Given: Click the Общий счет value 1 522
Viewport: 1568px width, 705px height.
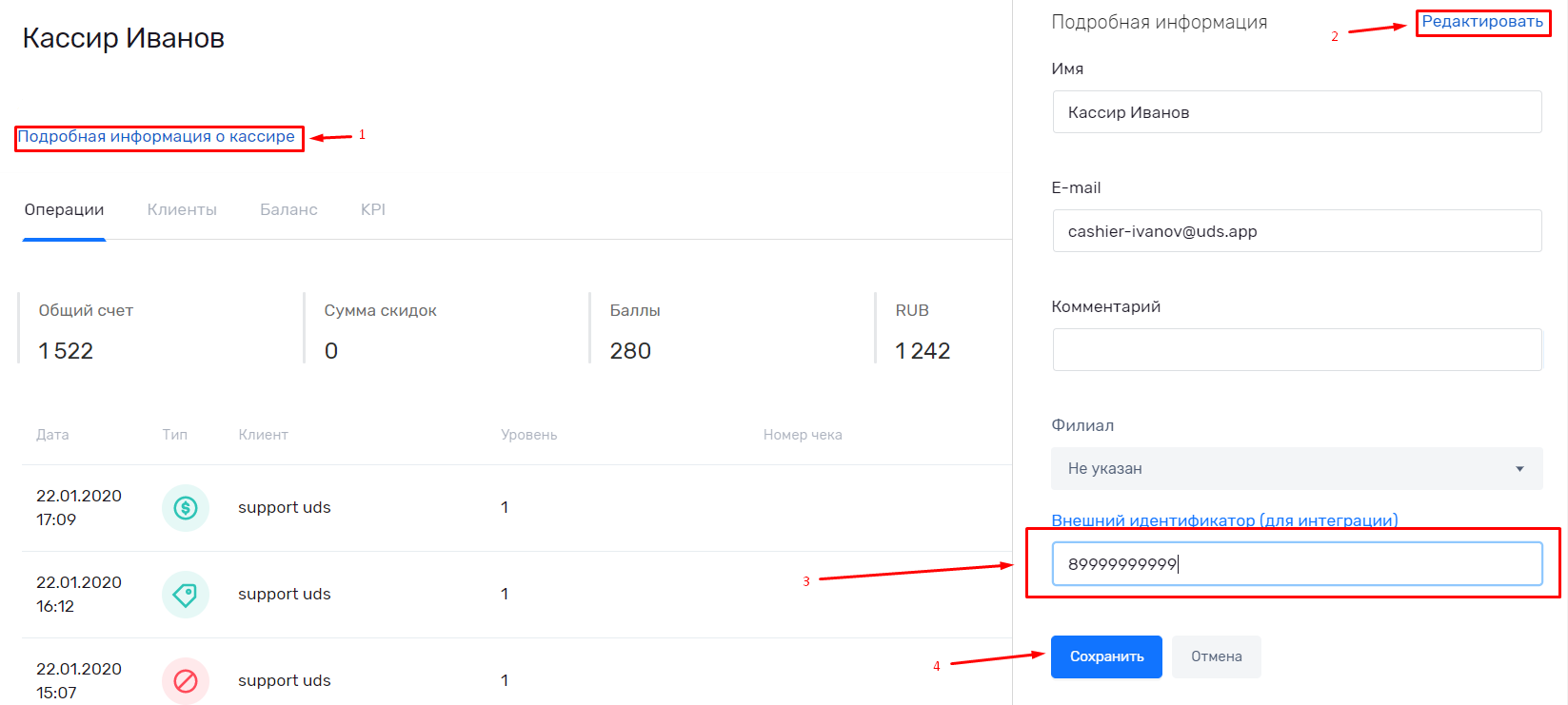Looking at the screenshot, I should (x=66, y=351).
